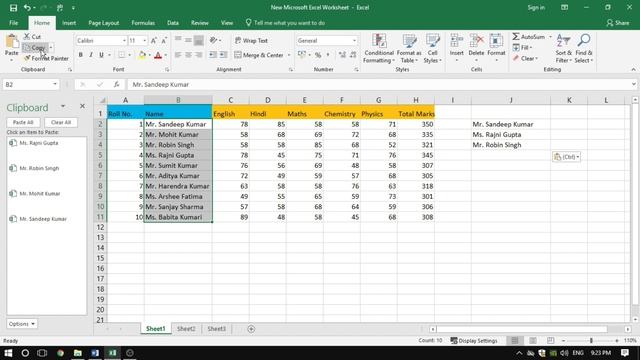This screenshot has height=360, width=640.
Task: Increase font size with the large A icon
Action: point(153,40)
